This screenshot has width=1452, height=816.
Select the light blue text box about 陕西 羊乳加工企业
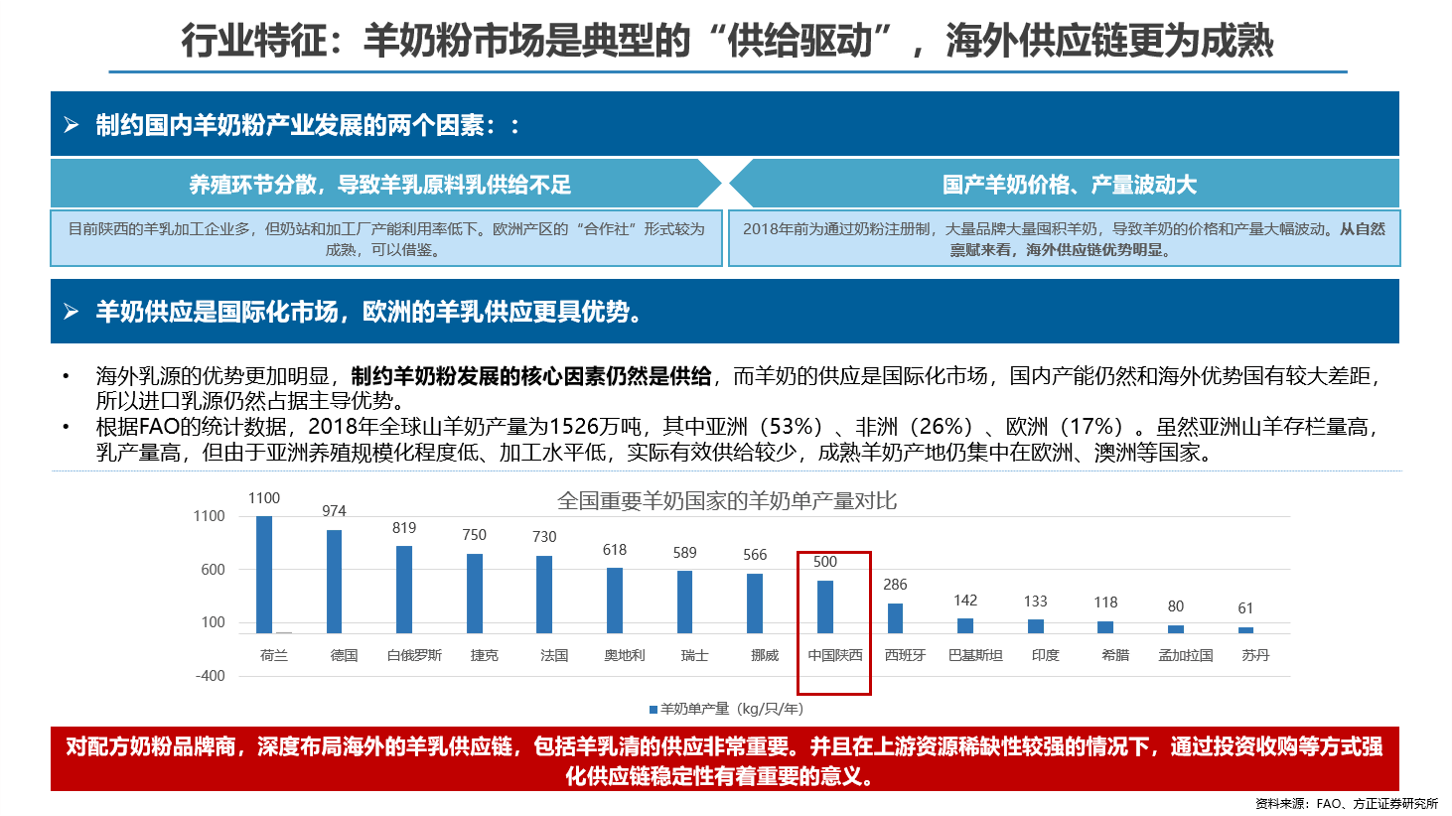point(386,238)
